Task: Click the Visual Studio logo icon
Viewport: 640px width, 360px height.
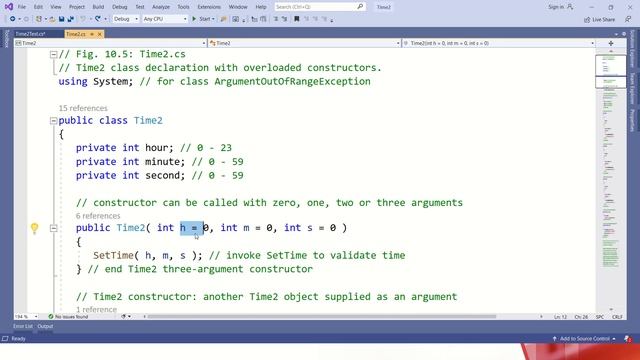Action: click(x=9, y=7)
